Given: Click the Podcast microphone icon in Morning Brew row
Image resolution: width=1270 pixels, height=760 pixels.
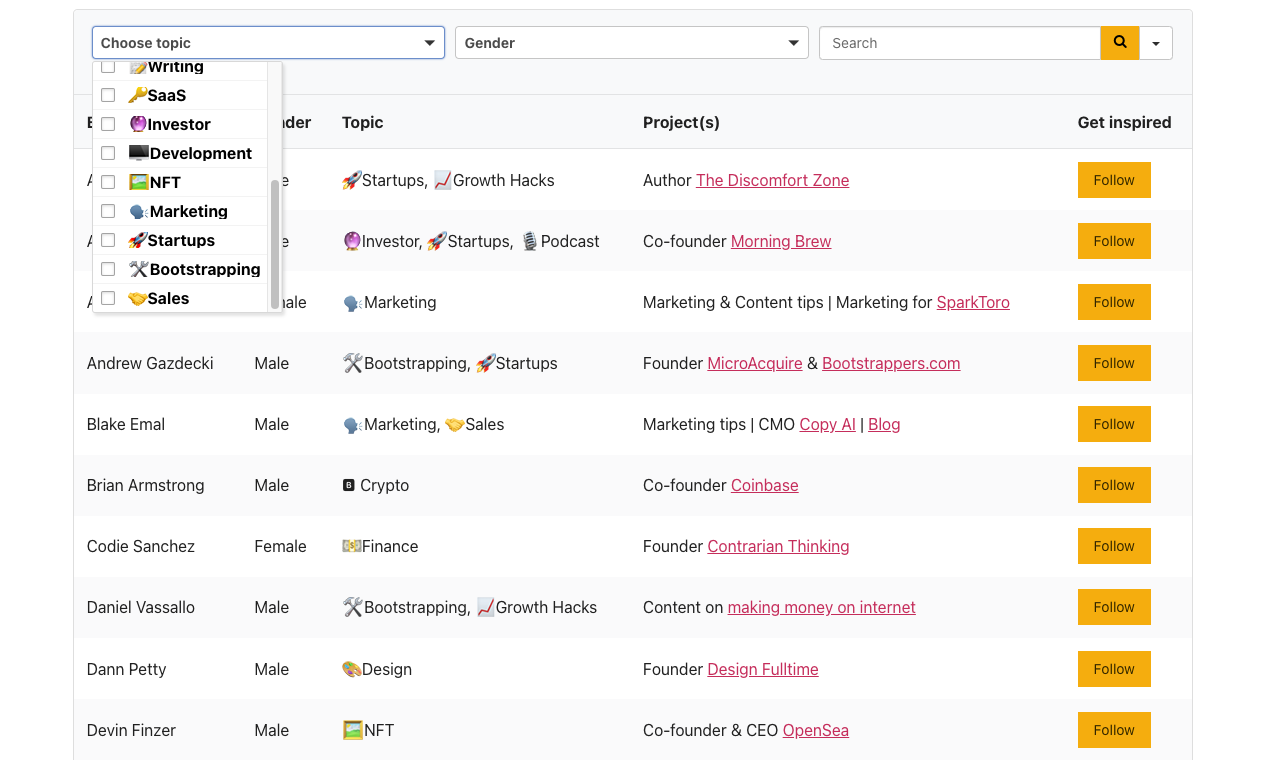Looking at the screenshot, I should [x=530, y=241].
